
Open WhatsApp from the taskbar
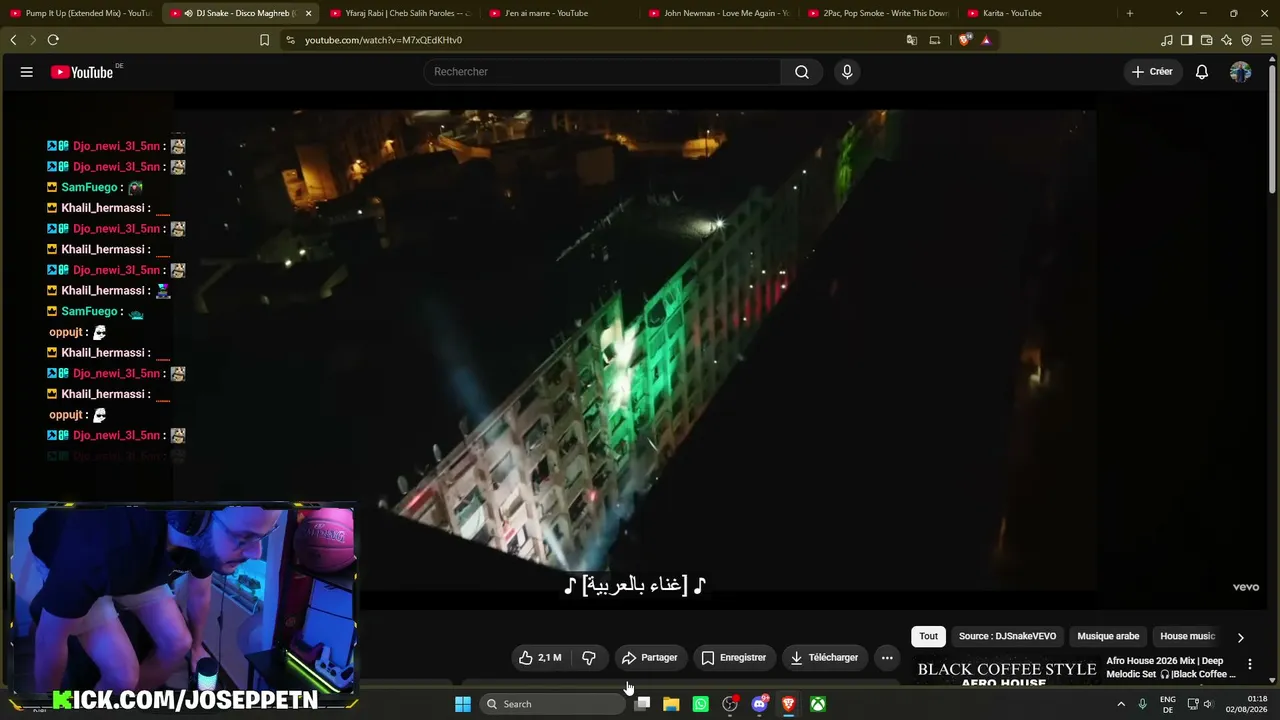(x=700, y=704)
